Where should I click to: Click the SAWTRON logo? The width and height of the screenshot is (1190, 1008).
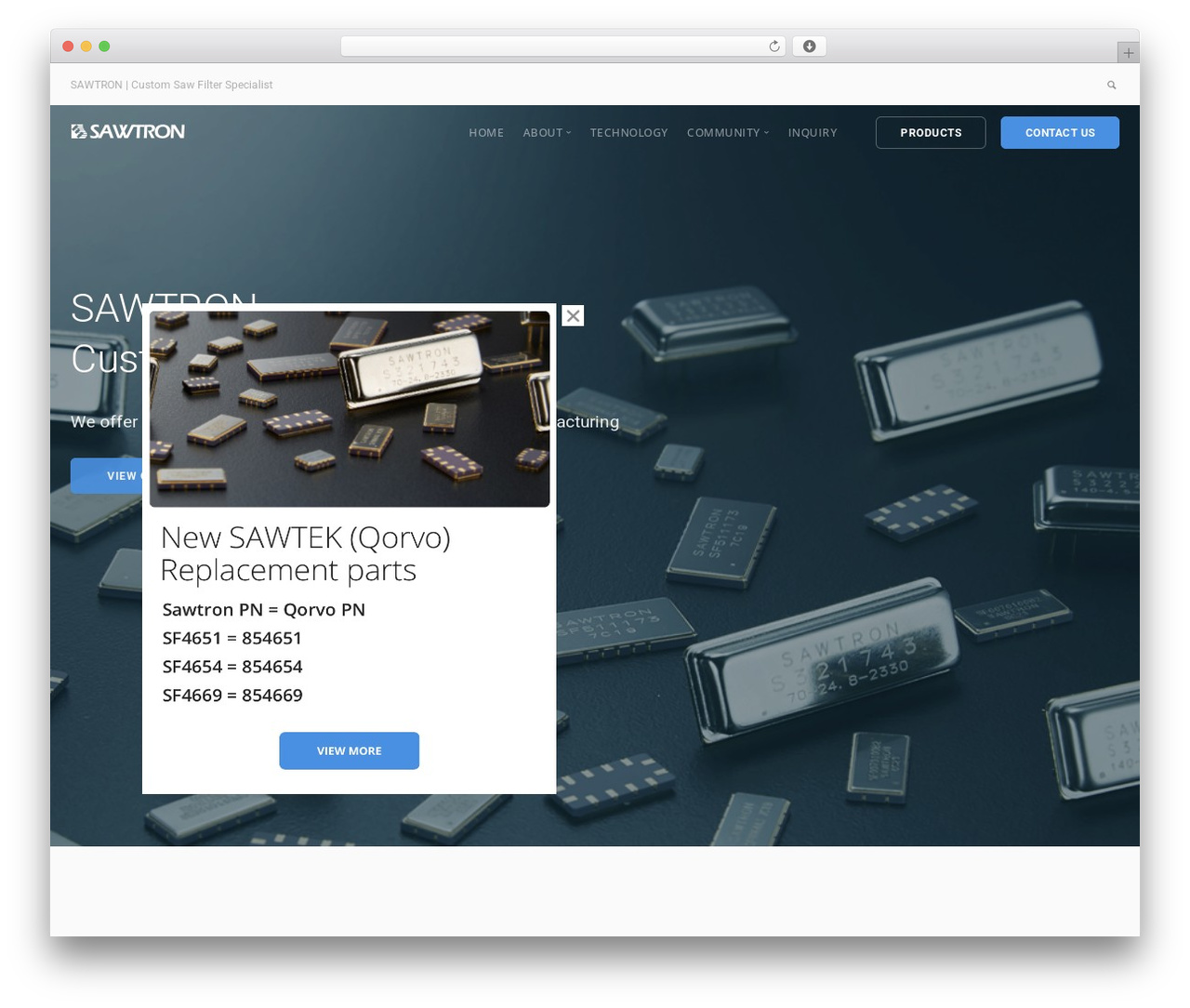click(x=127, y=132)
